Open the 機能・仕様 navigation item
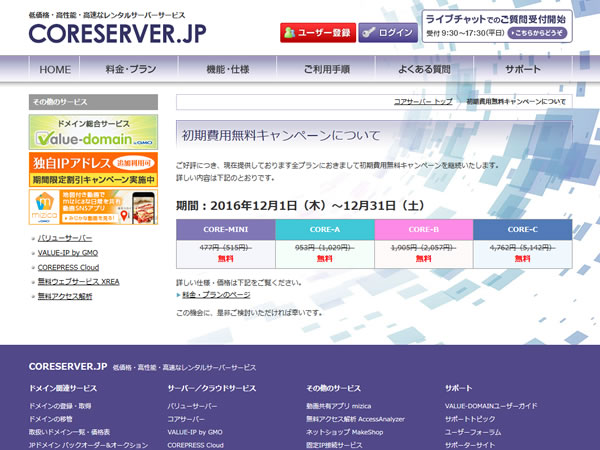Image resolution: width=600 pixels, height=450 pixels. (228, 69)
